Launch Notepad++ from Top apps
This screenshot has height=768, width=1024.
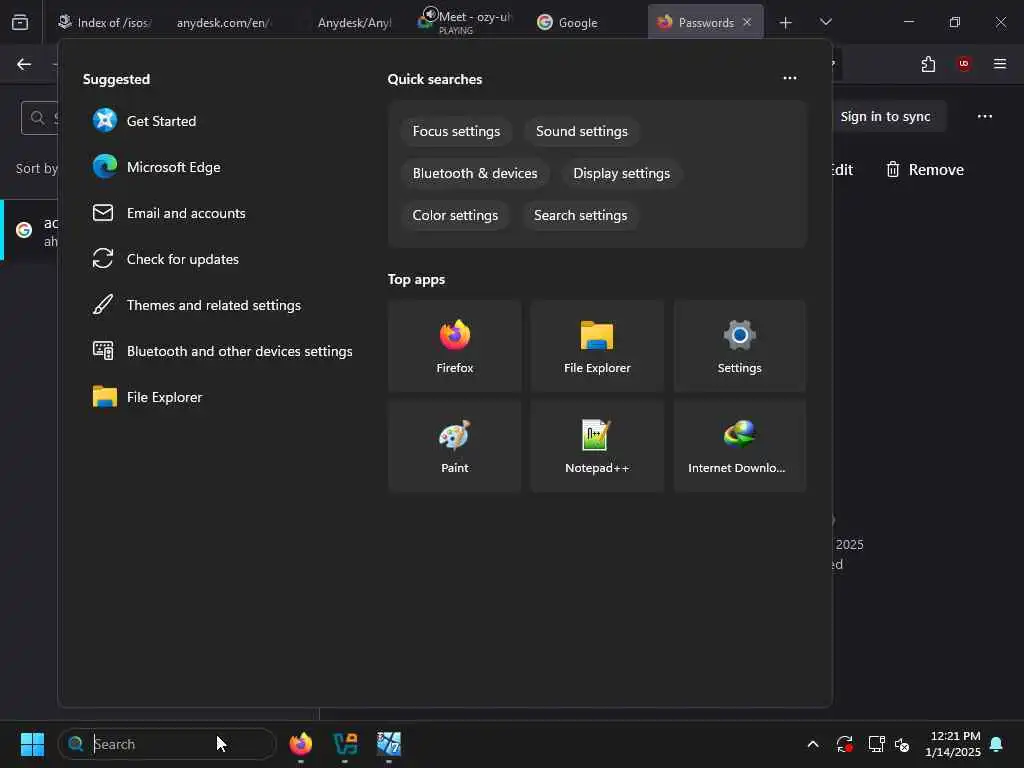(597, 446)
